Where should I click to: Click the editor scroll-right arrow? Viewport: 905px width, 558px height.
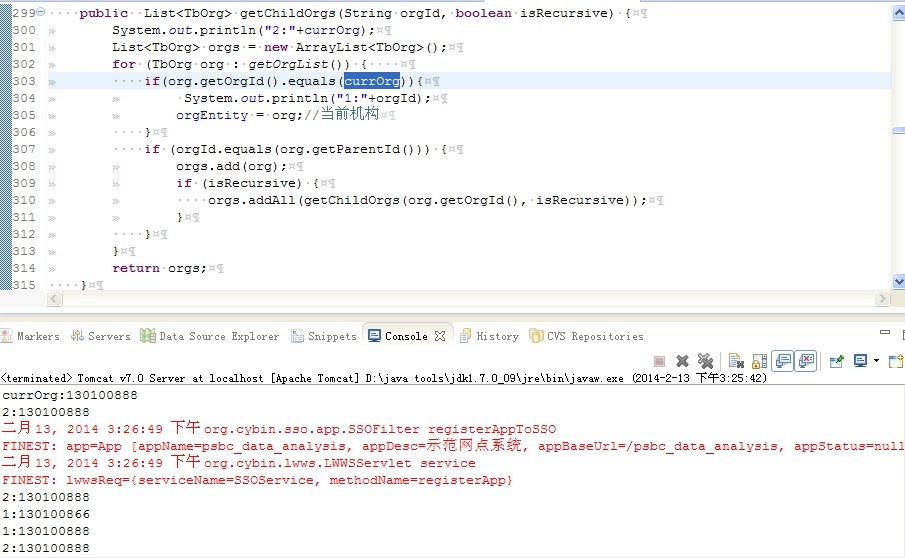tap(882, 298)
